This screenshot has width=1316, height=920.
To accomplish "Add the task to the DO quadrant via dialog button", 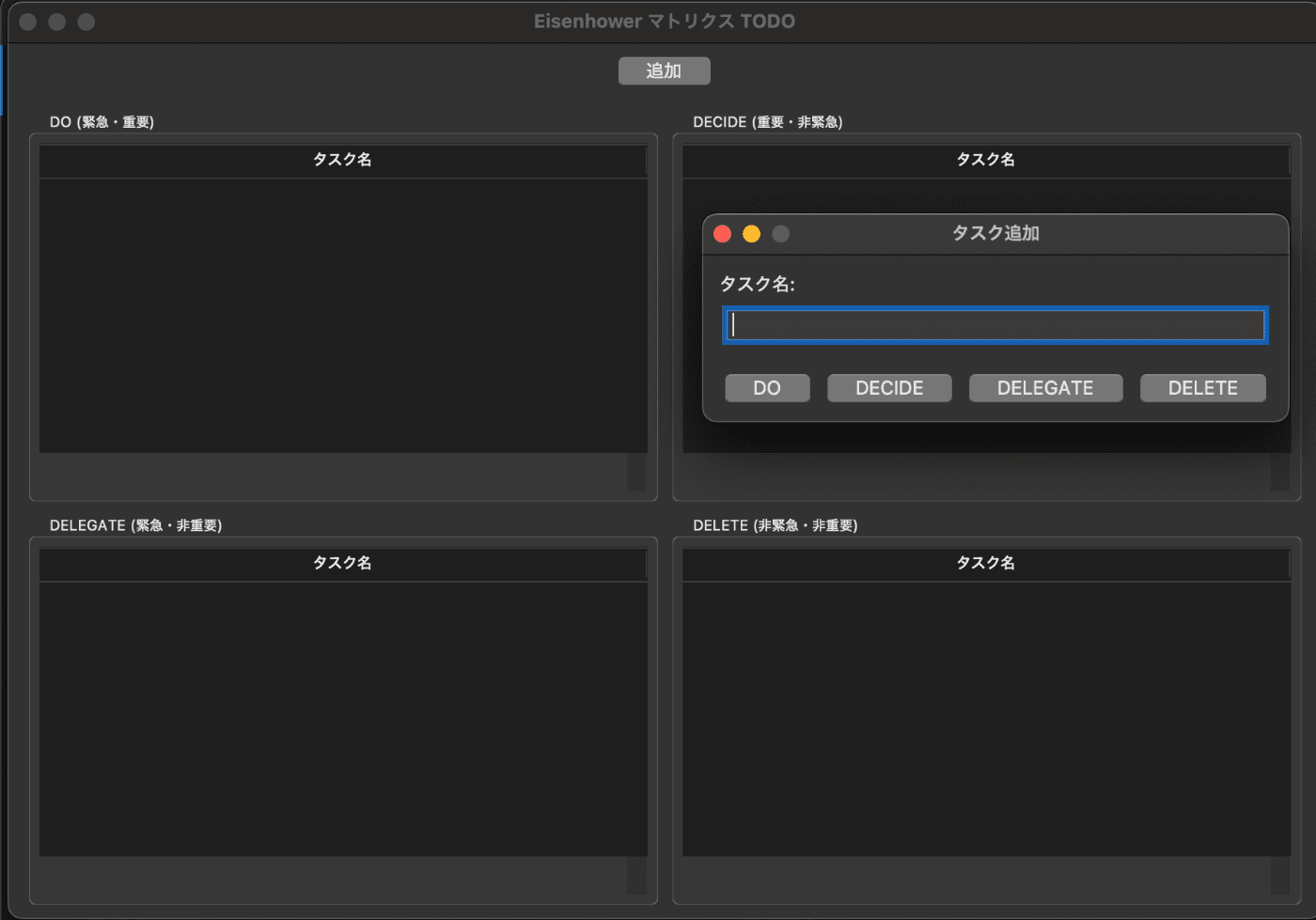I will [767, 388].
